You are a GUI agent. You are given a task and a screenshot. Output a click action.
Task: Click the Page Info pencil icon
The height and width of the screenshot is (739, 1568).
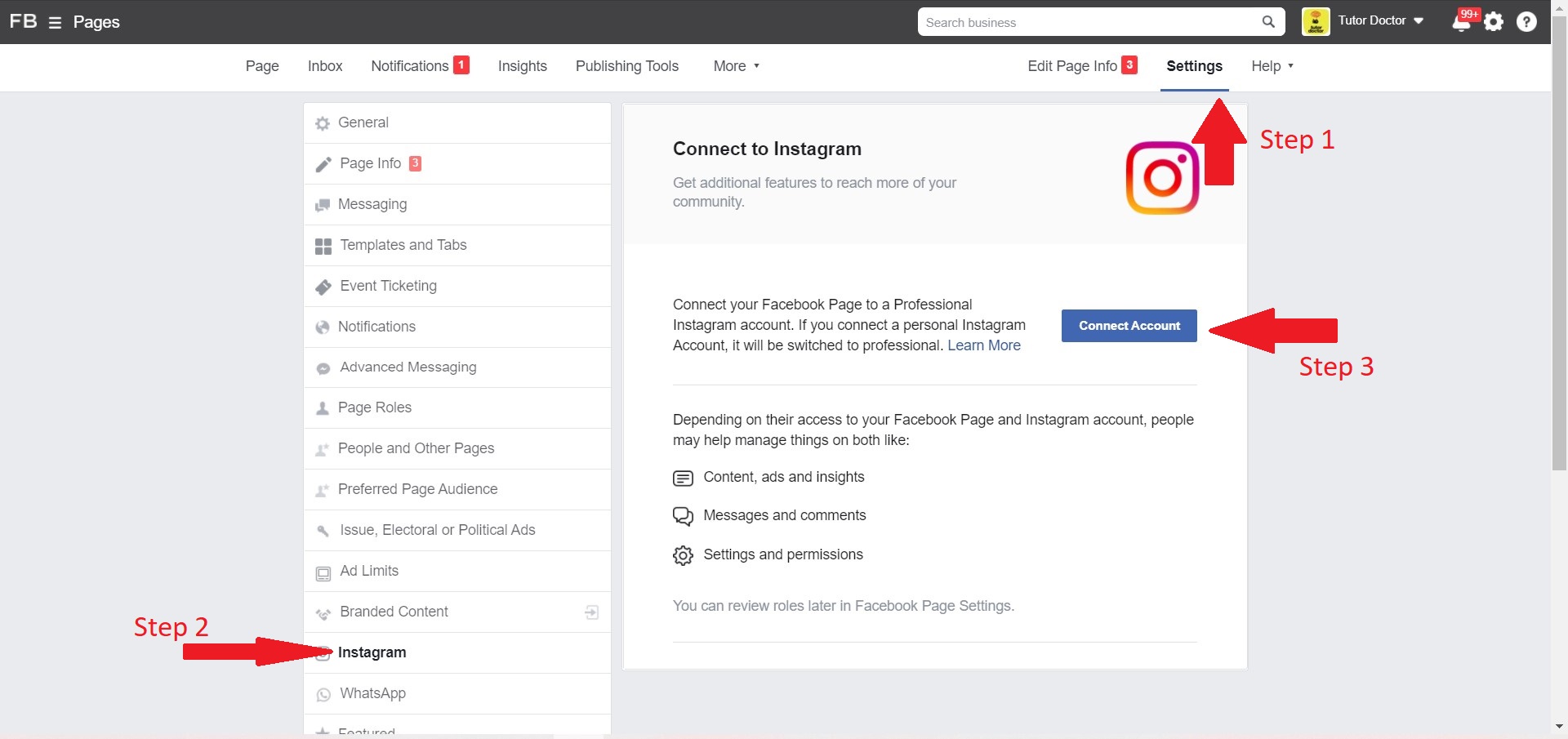click(x=323, y=164)
